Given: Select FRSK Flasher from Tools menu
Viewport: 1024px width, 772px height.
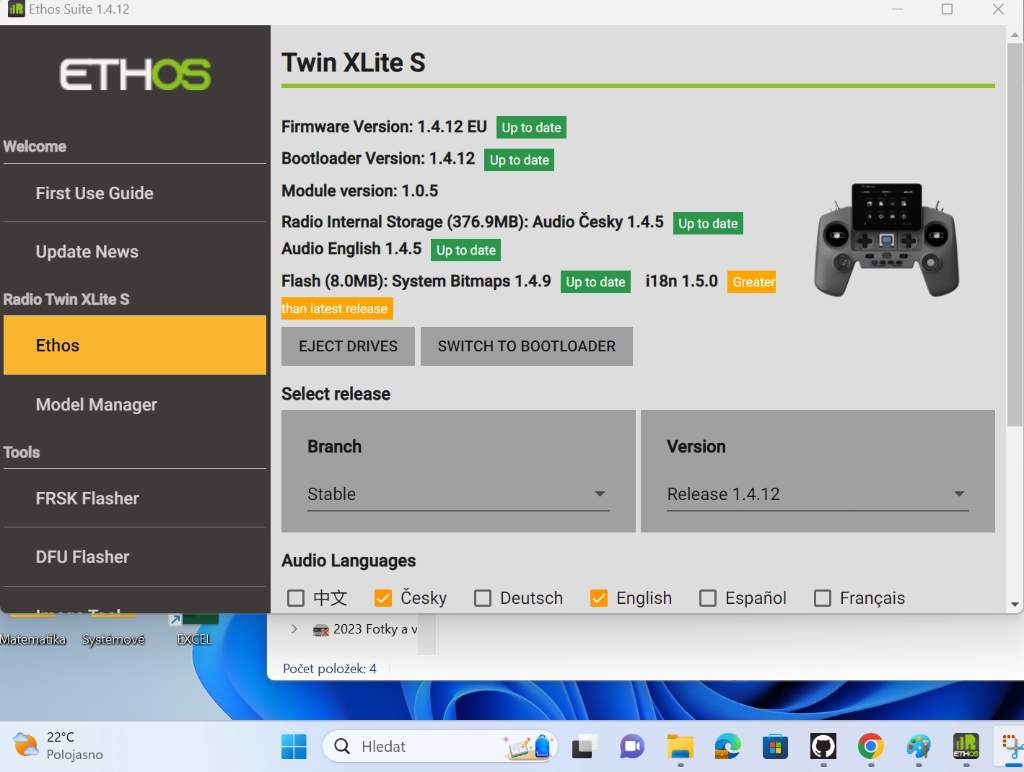Looking at the screenshot, I should point(87,498).
